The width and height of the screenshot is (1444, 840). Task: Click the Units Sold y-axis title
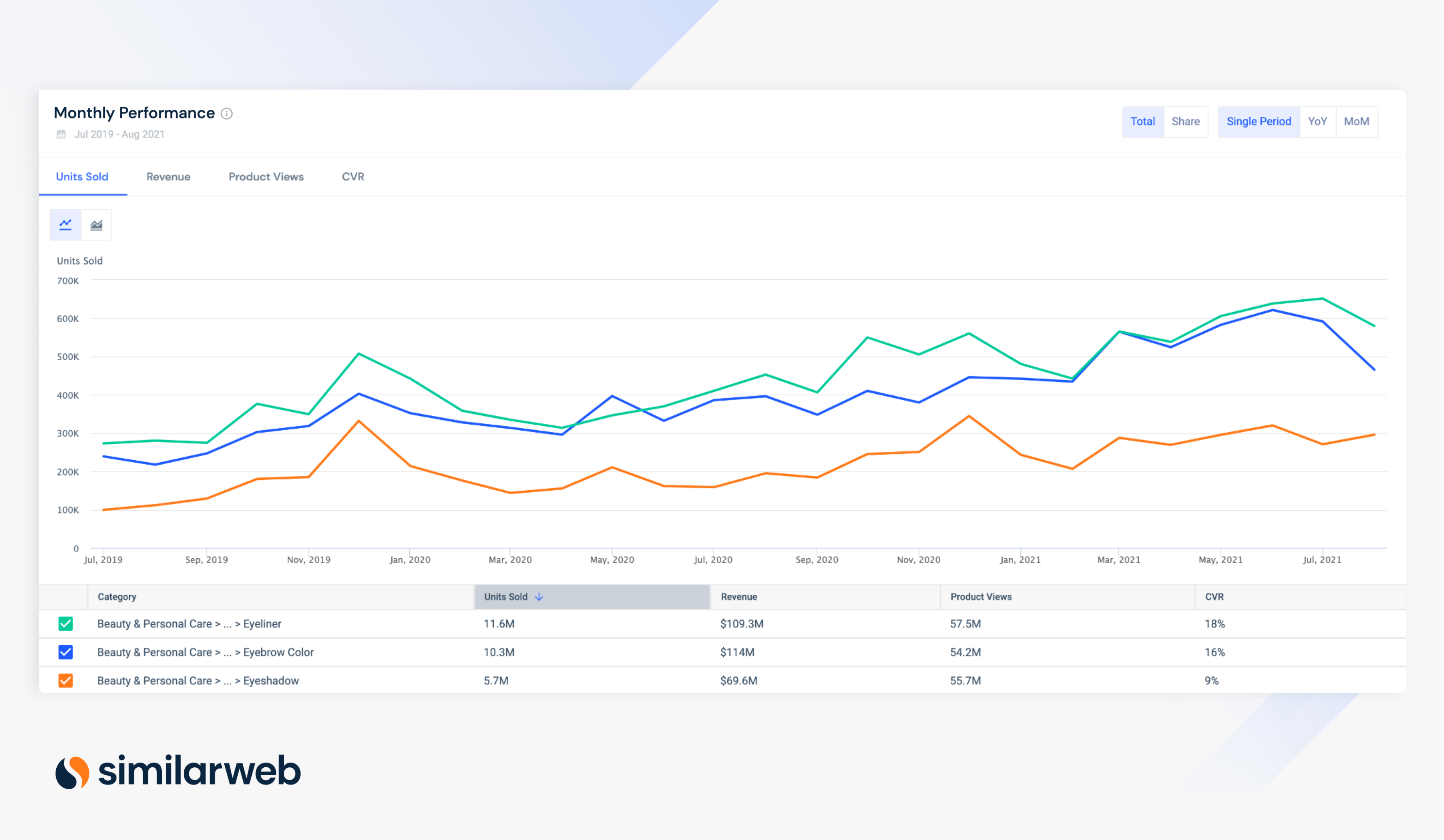click(80, 261)
